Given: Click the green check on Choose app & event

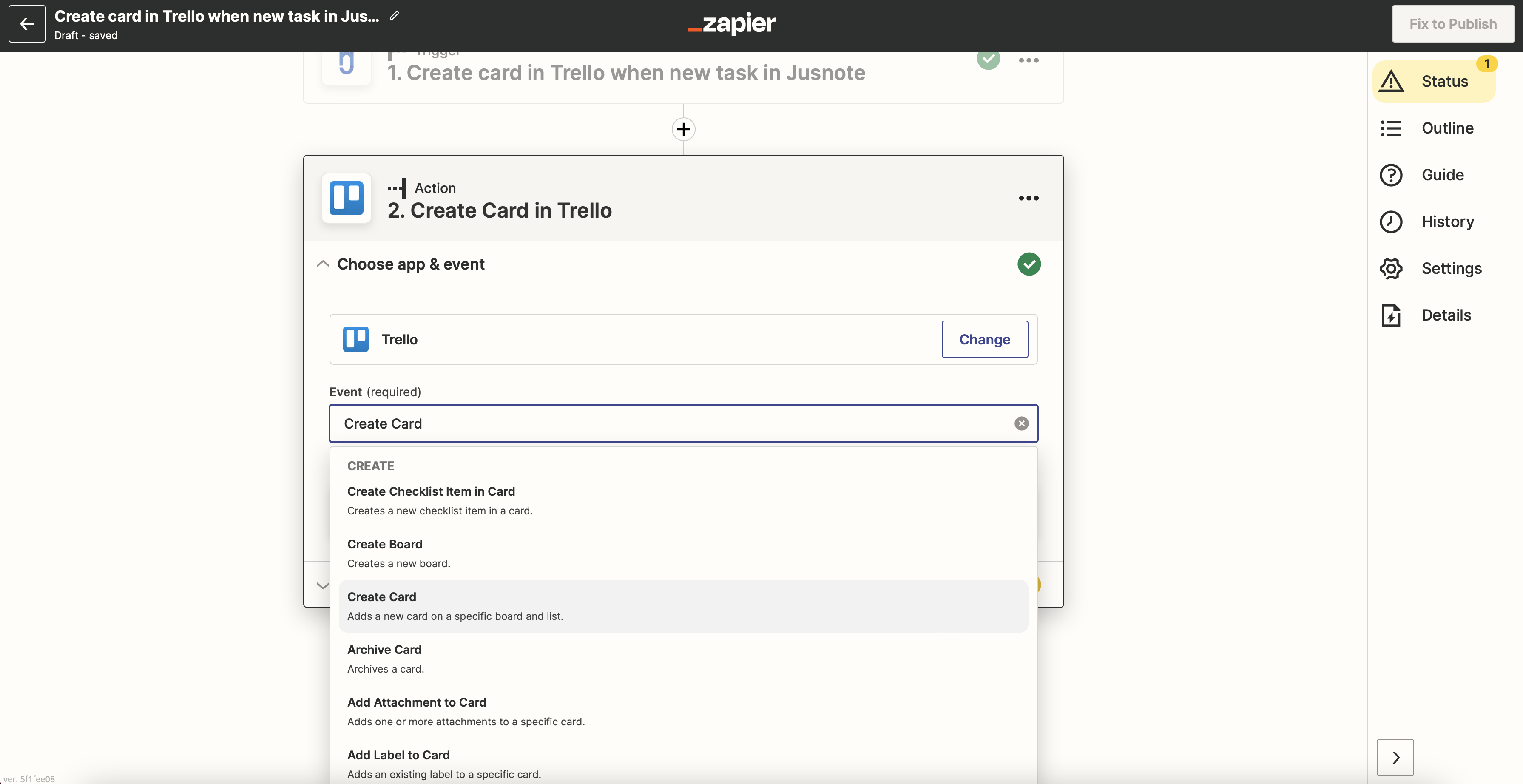Looking at the screenshot, I should [1029, 264].
